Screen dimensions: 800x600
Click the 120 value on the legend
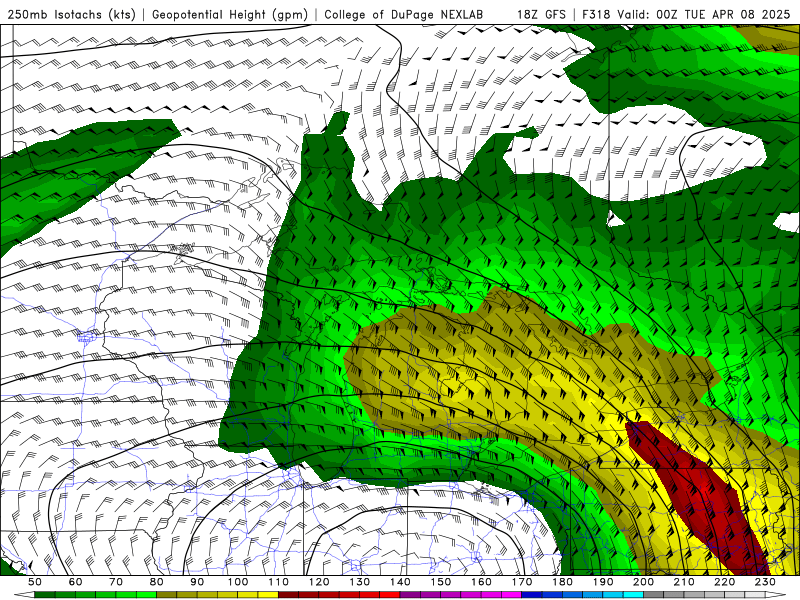(319, 582)
